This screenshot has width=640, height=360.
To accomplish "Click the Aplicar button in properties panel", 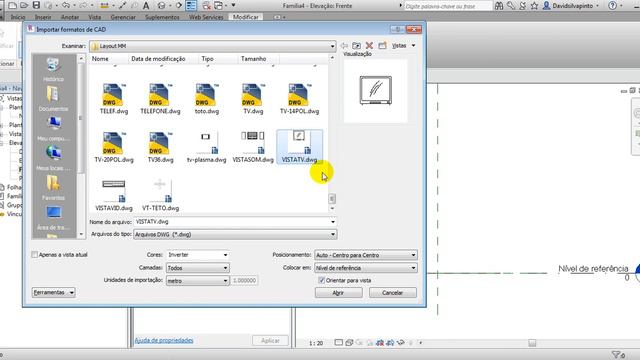I will (x=270, y=340).
